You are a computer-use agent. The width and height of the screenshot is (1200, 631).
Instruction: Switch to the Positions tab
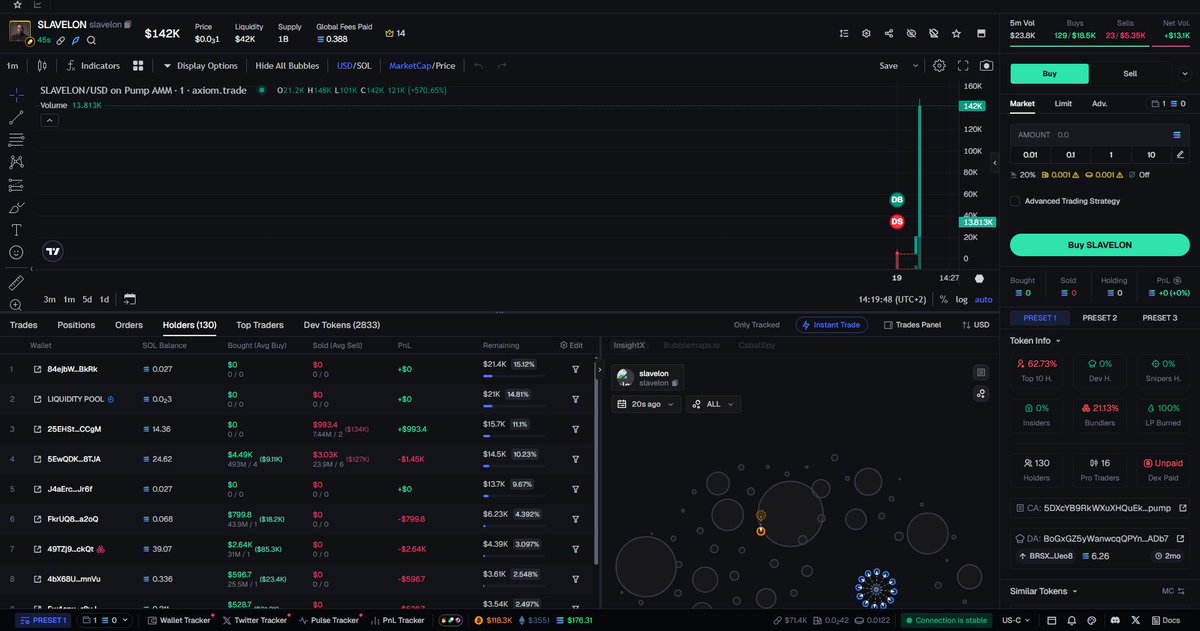(x=76, y=325)
